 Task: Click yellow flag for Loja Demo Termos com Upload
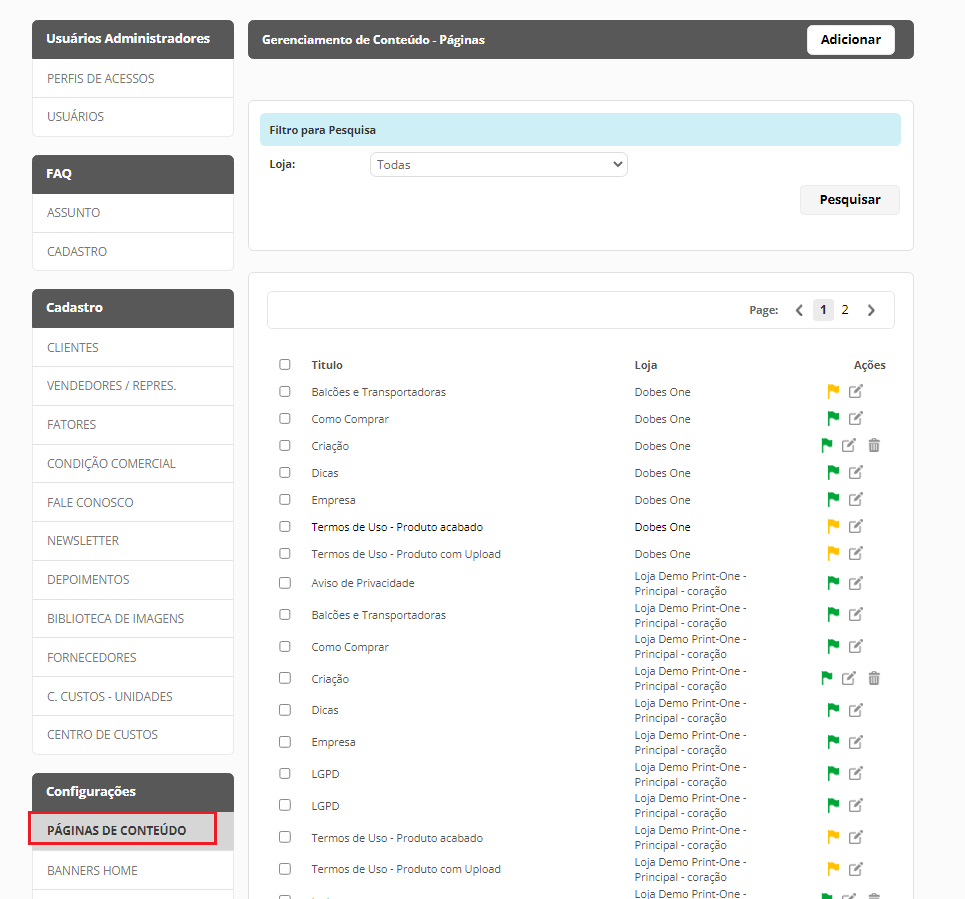pyautogui.click(x=833, y=869)
